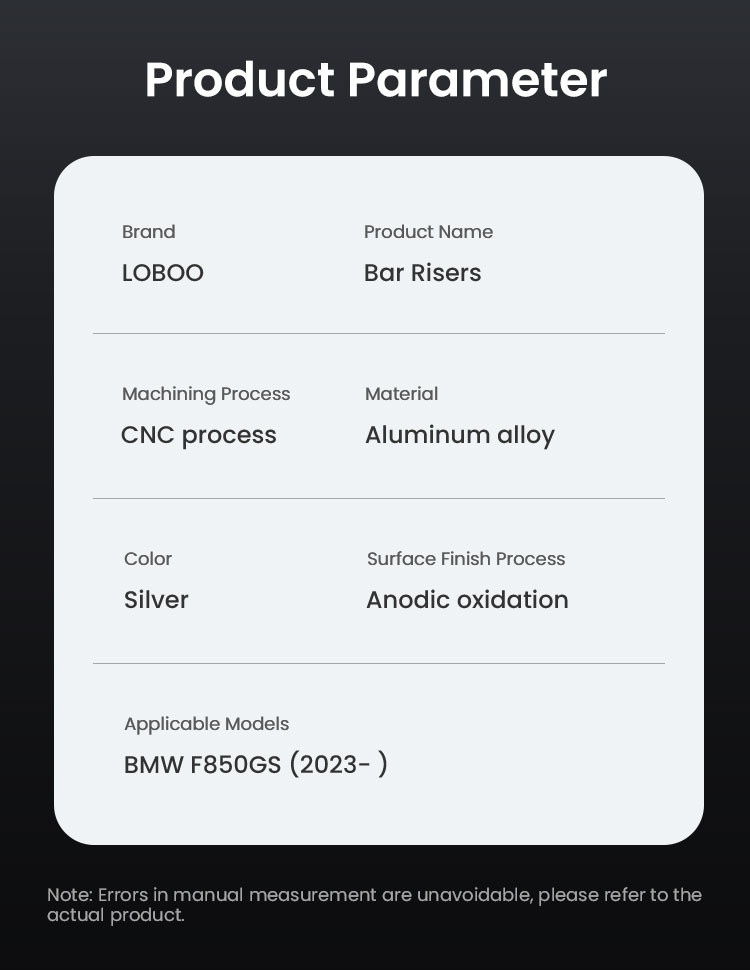This screenshot has height=970, width=750.
Task: Click the Material label
Action: click(401, 394)
